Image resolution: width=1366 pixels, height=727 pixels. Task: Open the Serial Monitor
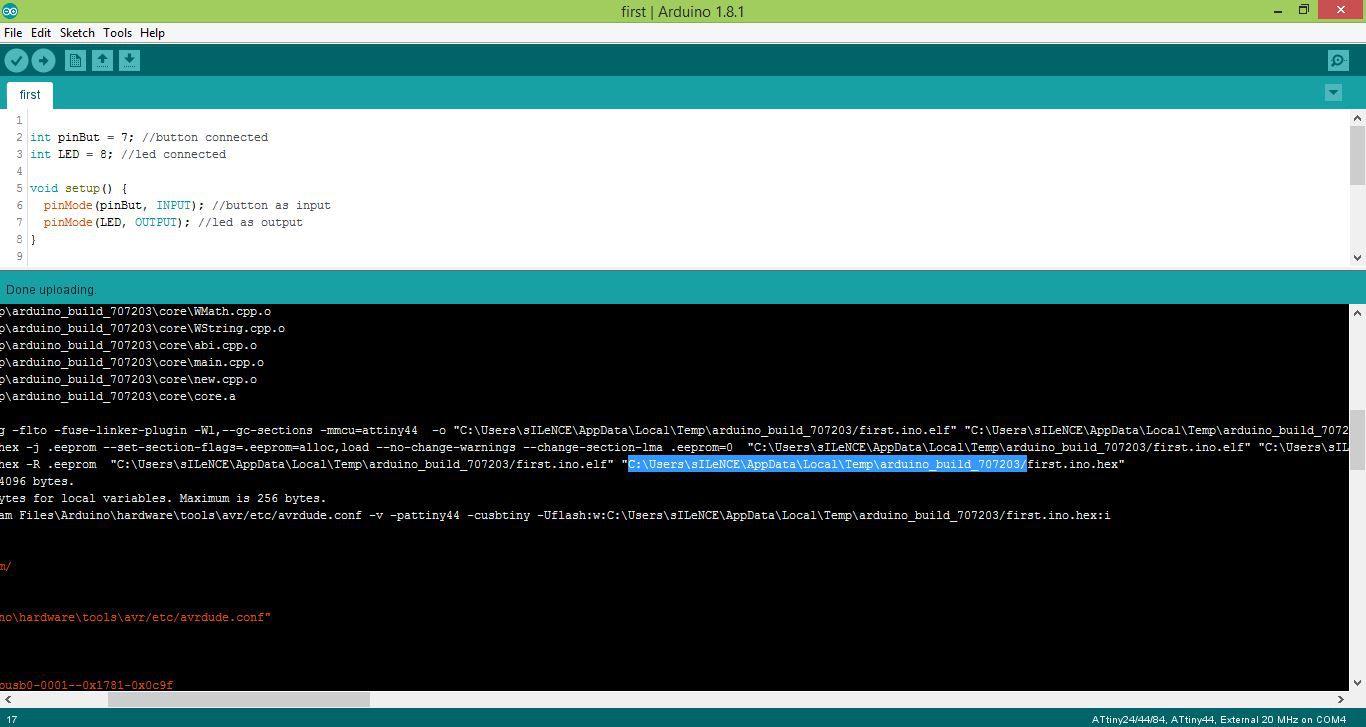pyautogui.click(x=1338, y=61)
